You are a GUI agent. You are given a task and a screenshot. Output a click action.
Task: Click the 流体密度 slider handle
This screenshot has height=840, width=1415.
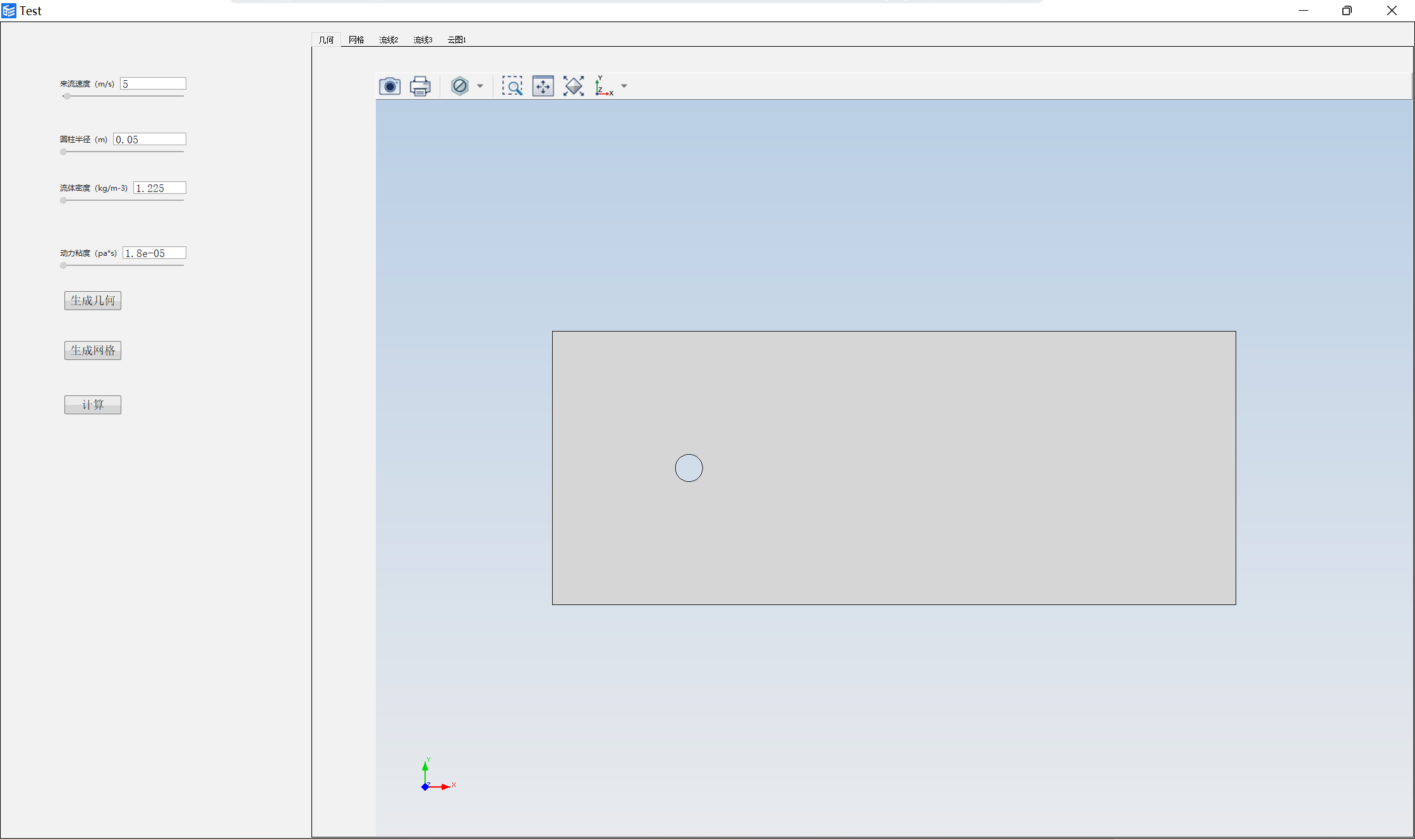tap(63, 201)
